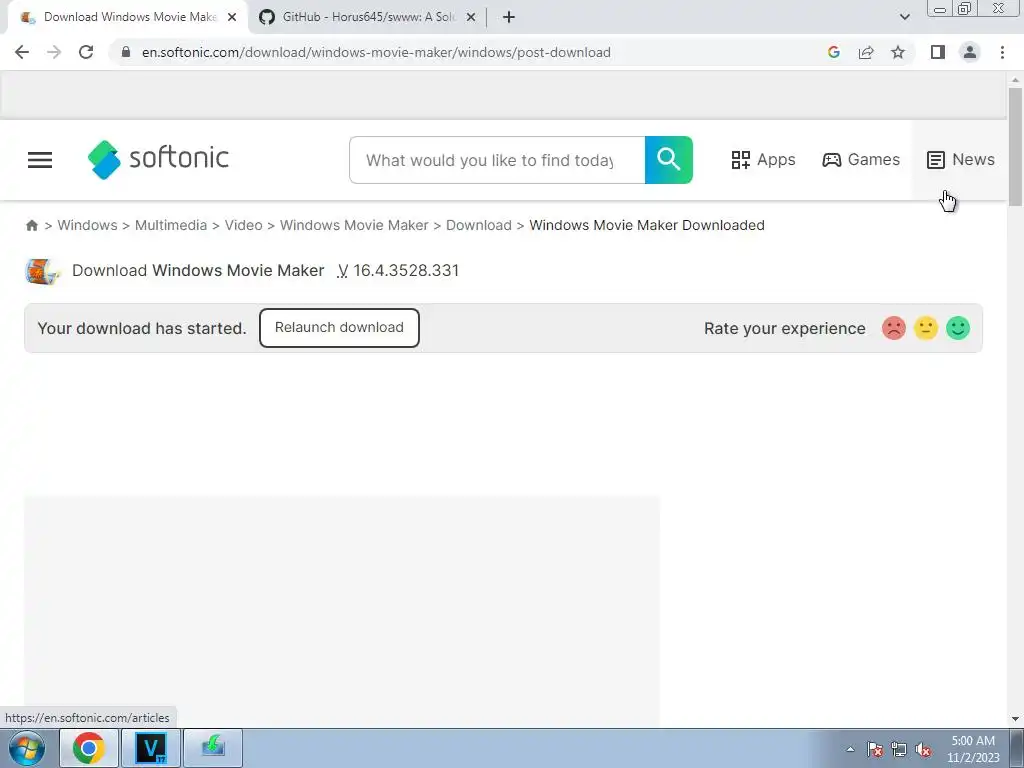The image size is (1024, 768).
Task: Go to Multimedia breadcrumb link
Action: [x=170, y=225]
